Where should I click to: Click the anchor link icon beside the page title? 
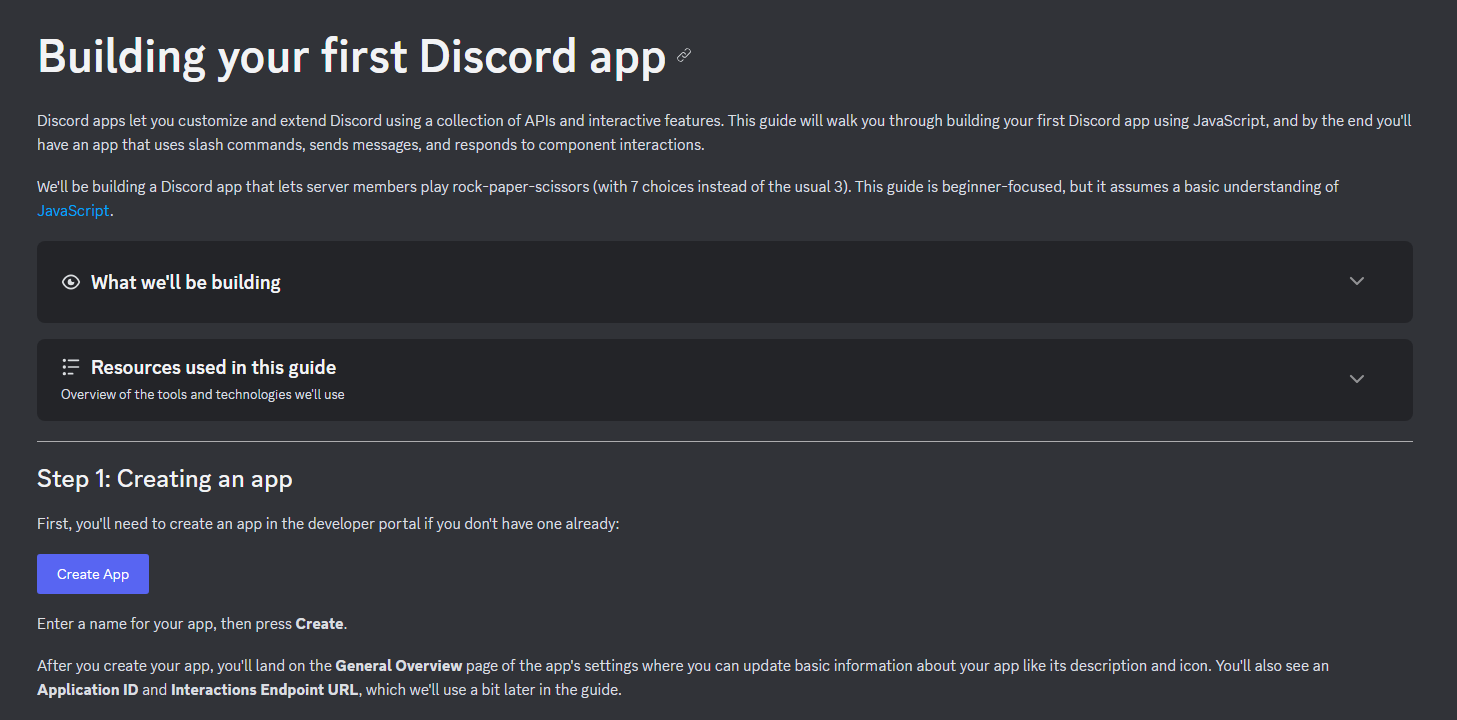pos(684,56)
